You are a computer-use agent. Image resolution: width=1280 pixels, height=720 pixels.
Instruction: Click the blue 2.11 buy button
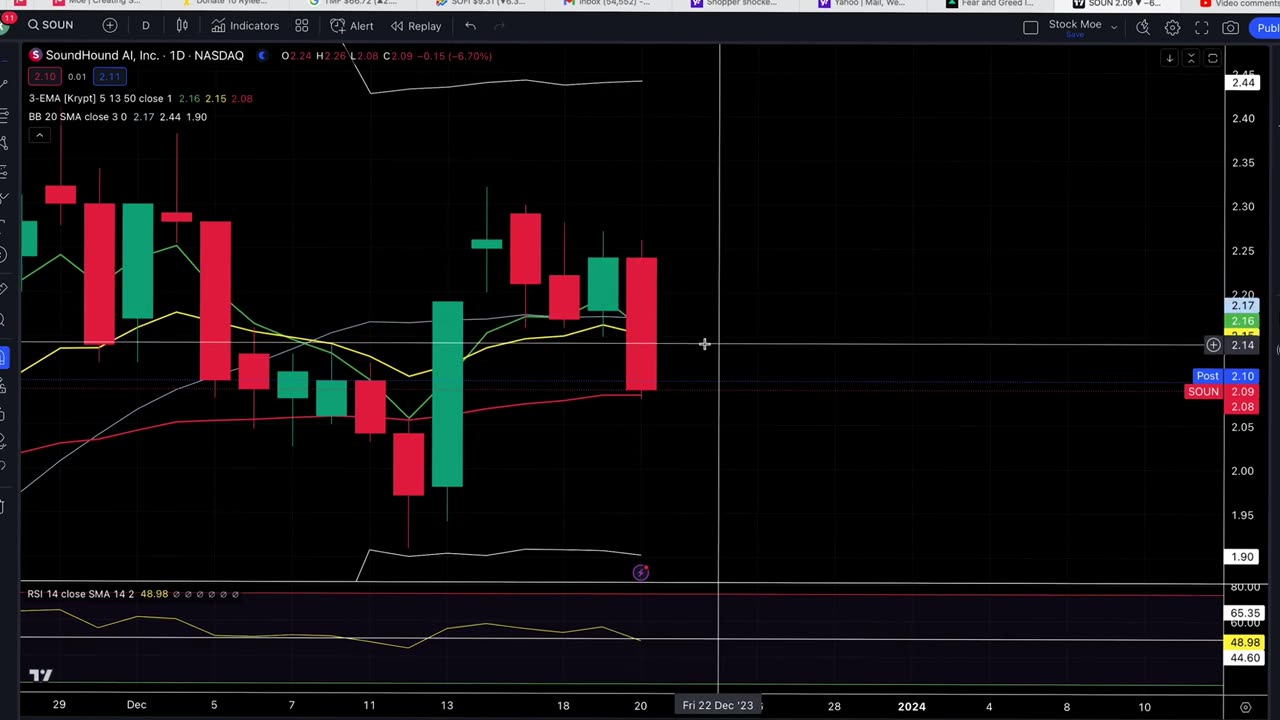(109, 77)
